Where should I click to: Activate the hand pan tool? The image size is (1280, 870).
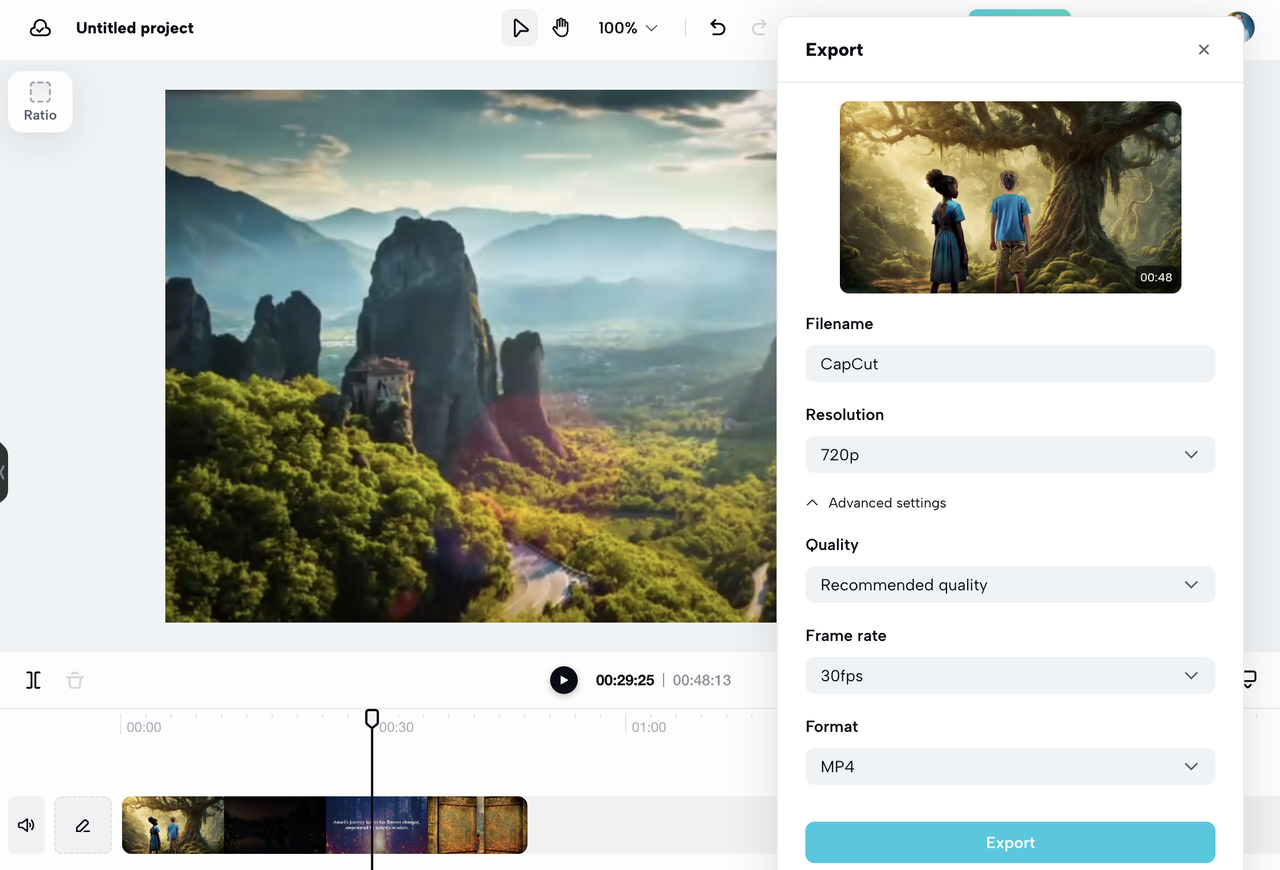tap(561, 28)
